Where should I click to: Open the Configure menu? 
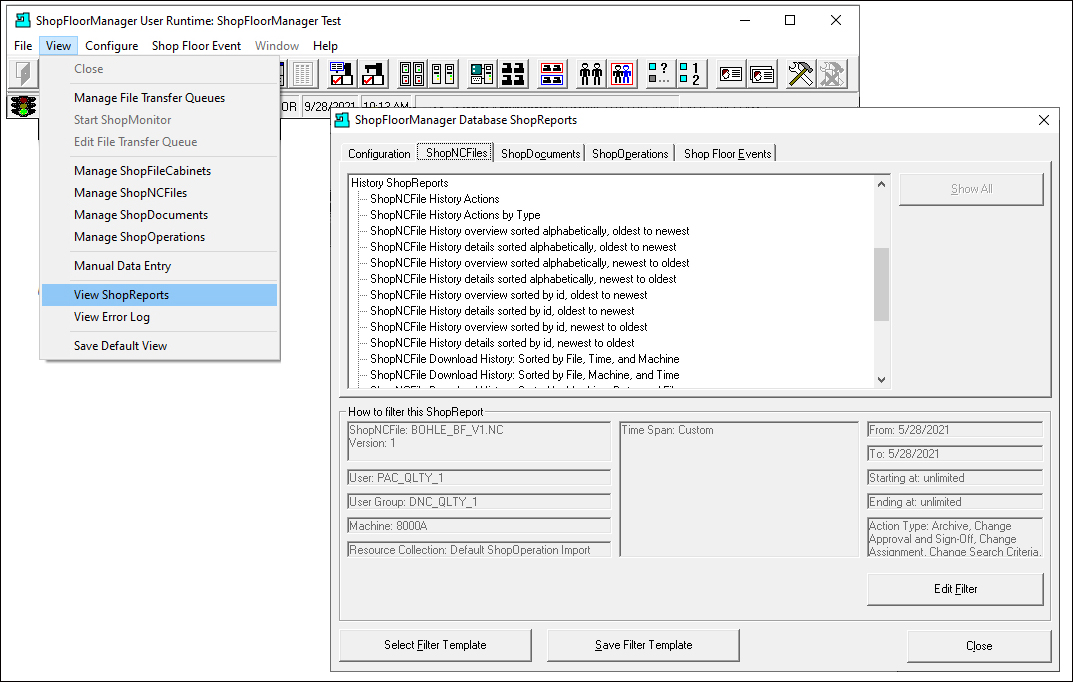(112, 46)
